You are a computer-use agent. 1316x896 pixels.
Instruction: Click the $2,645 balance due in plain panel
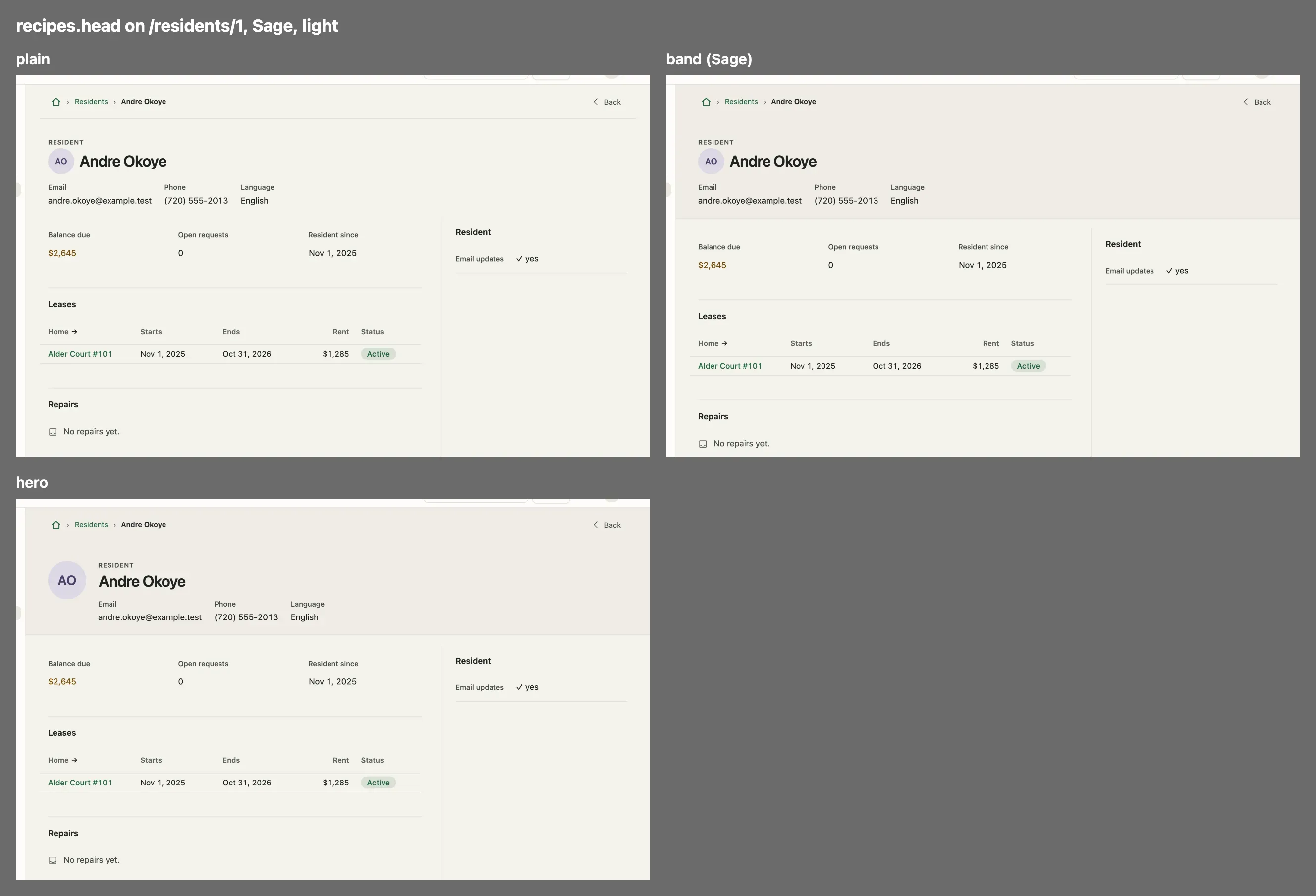tap(62, 253)
